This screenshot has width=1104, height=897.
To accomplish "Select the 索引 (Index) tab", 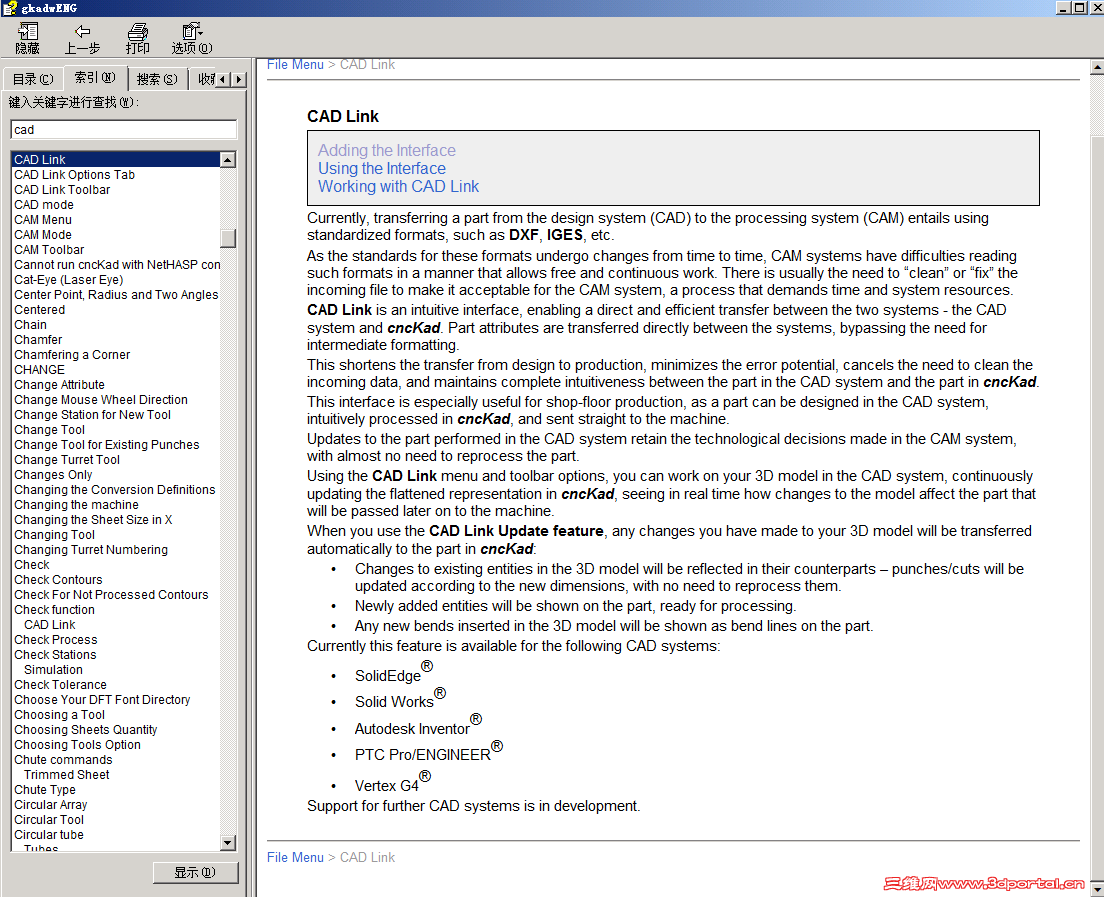I will (95, 77).
